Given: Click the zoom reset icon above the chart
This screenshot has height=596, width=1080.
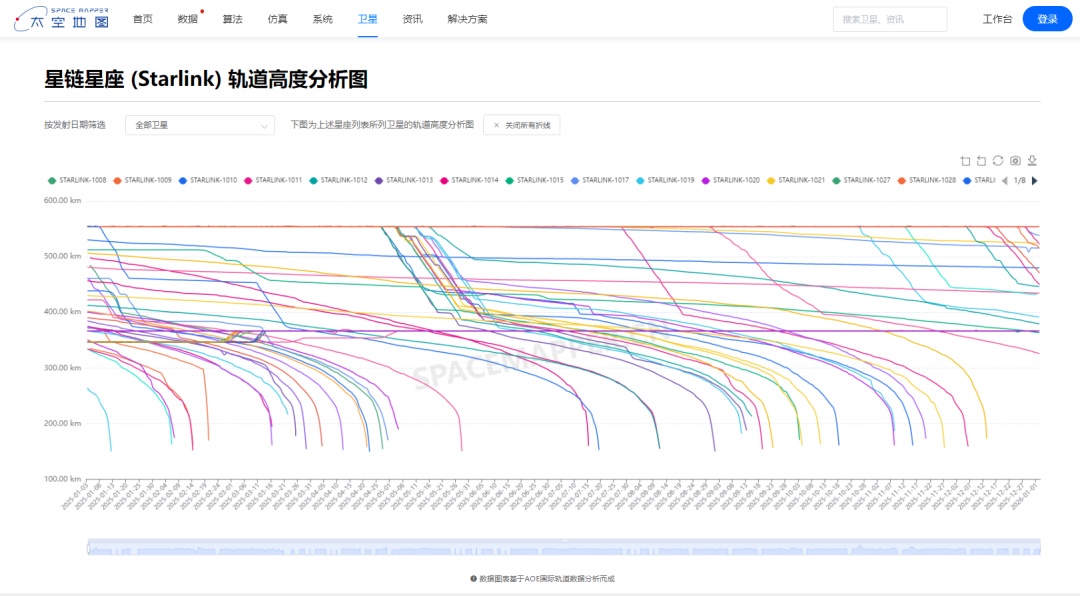Looking at the screenshot, I should pyautogui.click(x=982, y=161).
